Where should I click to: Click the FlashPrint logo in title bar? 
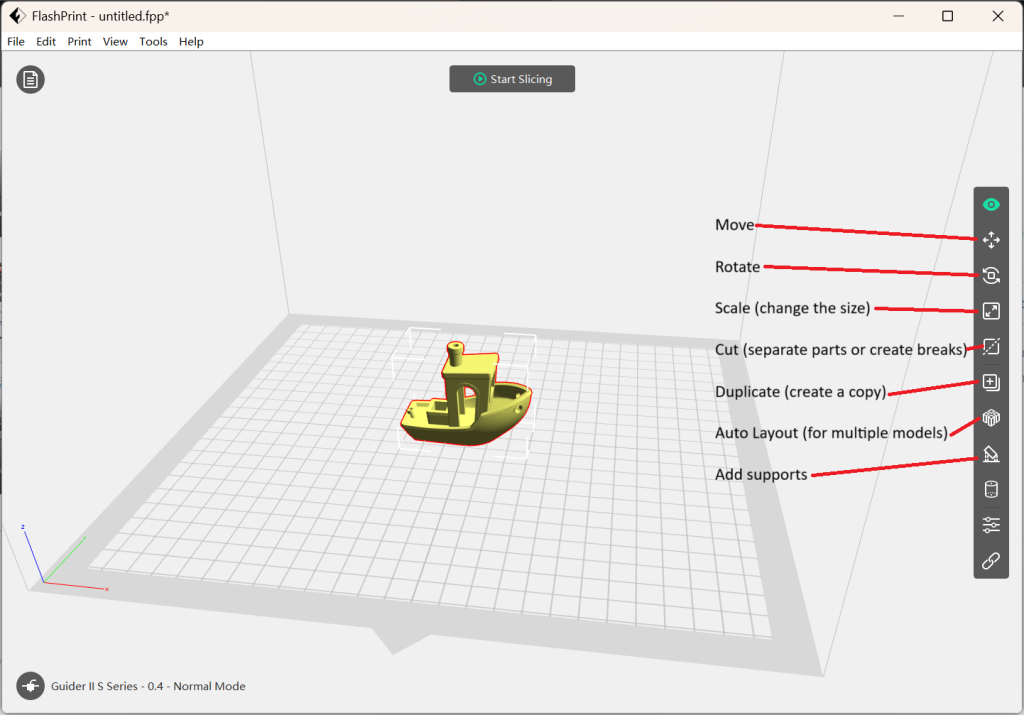[17, 16]
